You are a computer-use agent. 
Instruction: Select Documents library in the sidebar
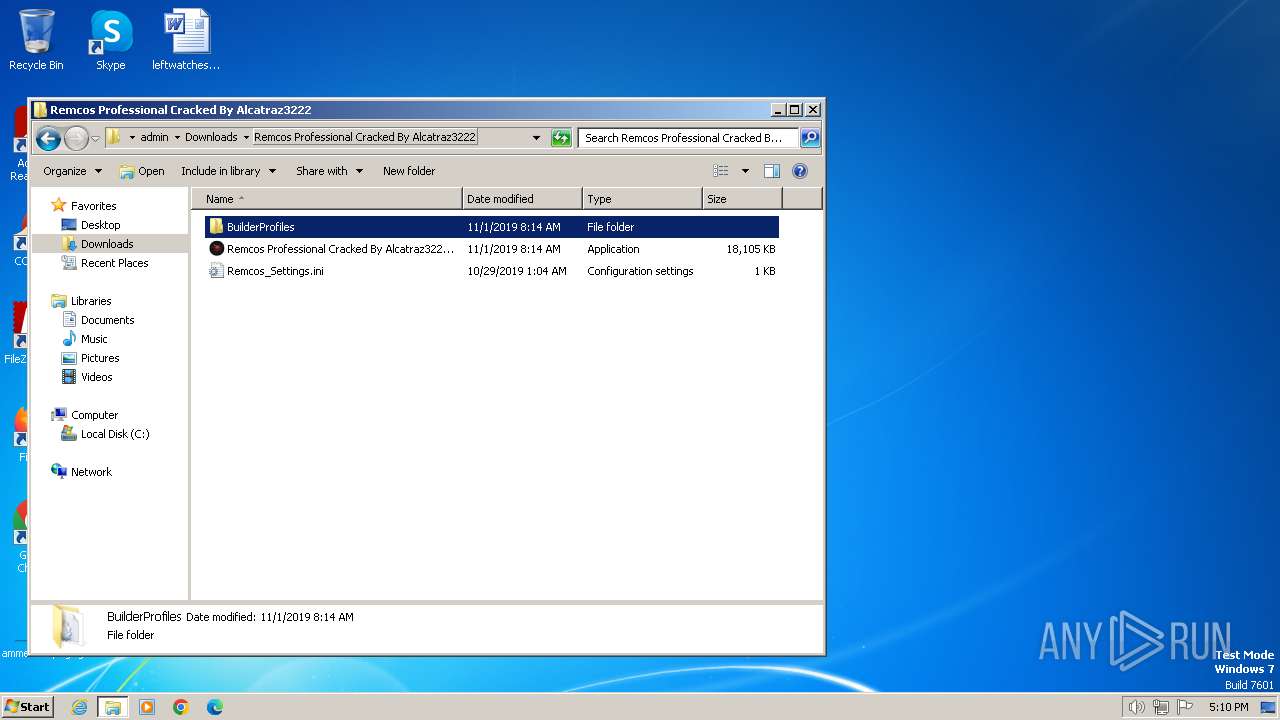[x=107, y=320]
